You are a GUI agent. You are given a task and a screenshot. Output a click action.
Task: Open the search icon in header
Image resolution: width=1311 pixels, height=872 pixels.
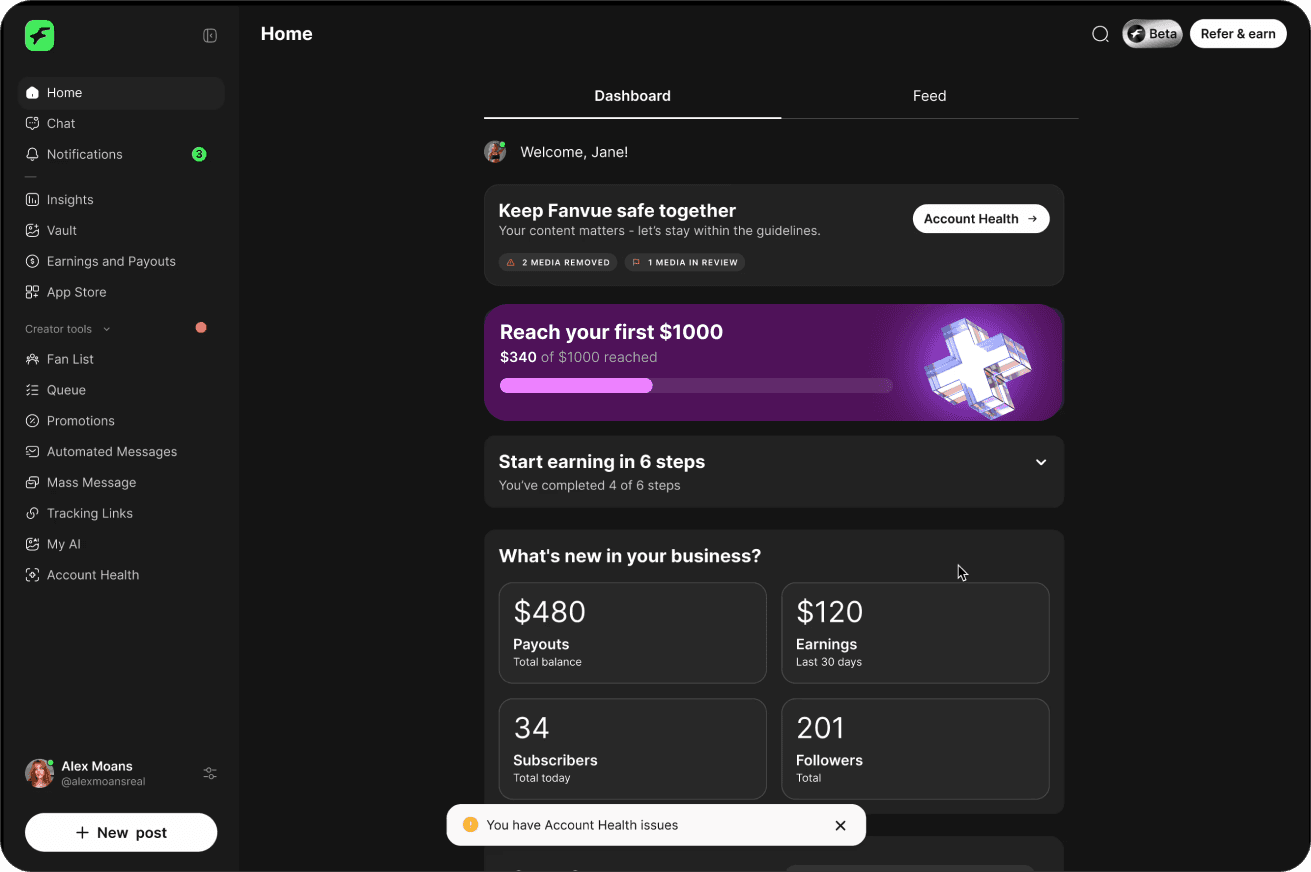pos(1100,34)
